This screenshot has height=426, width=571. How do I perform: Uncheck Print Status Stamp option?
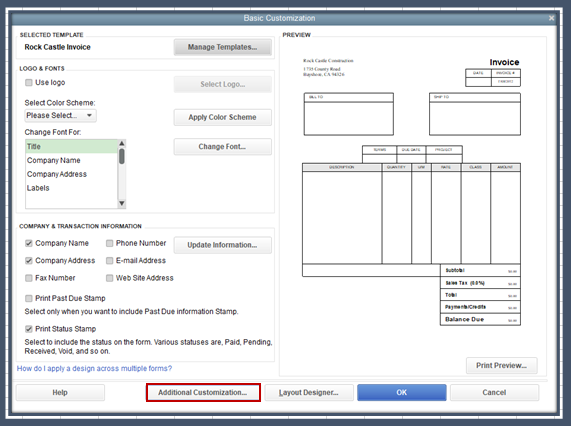coord(29,329)
